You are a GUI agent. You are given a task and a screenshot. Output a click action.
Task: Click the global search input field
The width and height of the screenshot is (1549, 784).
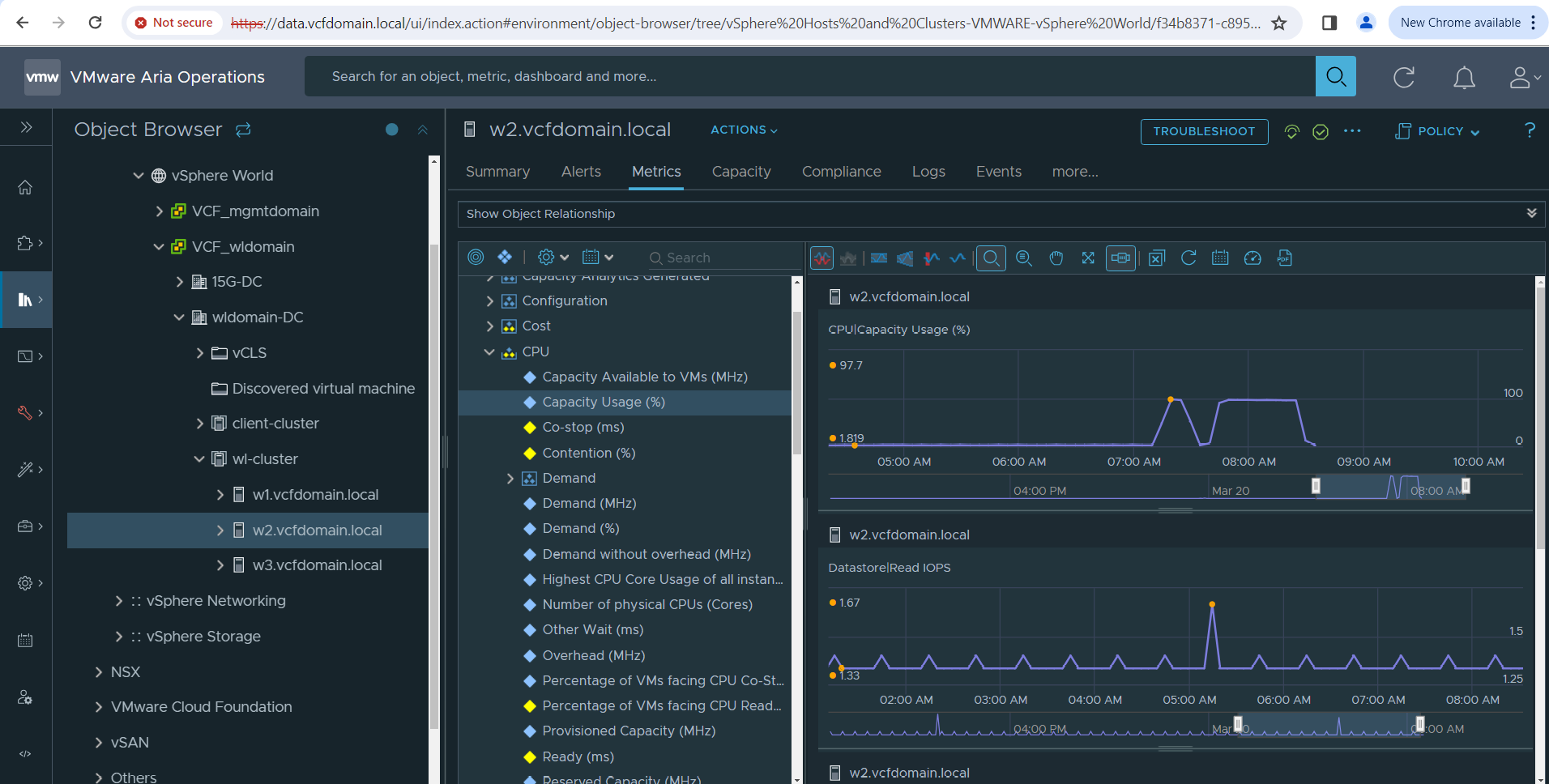[x=810, y=76]
